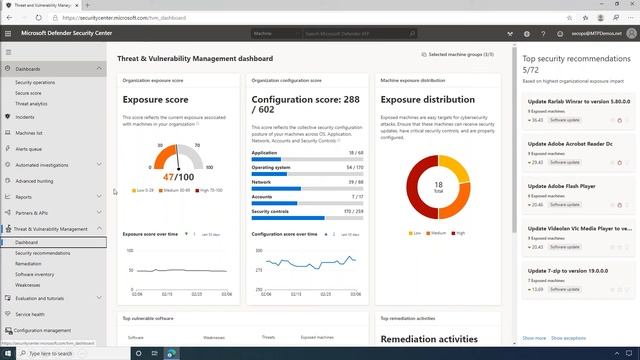Open the hamburger navigation menu in the header
The width and height of the screenshot is (640, 360).
pyautogui.click(x=8, y=33)
